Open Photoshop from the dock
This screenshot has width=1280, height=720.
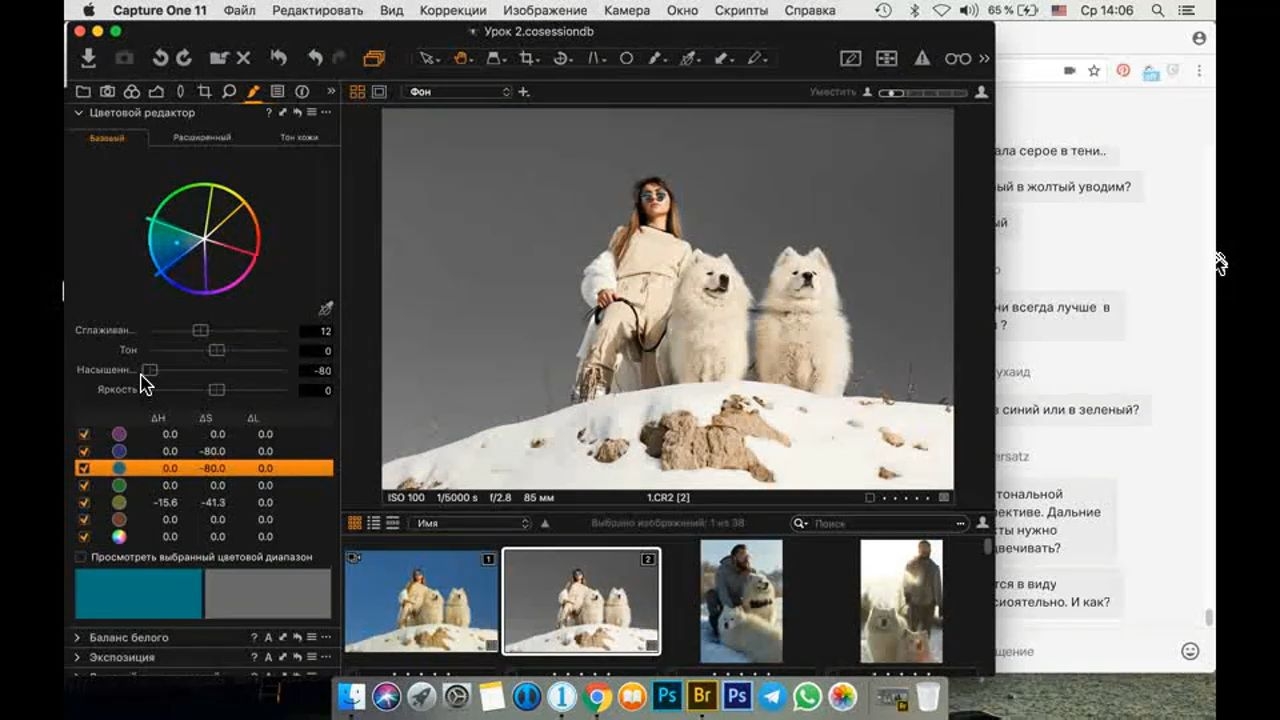click(667, 696)
